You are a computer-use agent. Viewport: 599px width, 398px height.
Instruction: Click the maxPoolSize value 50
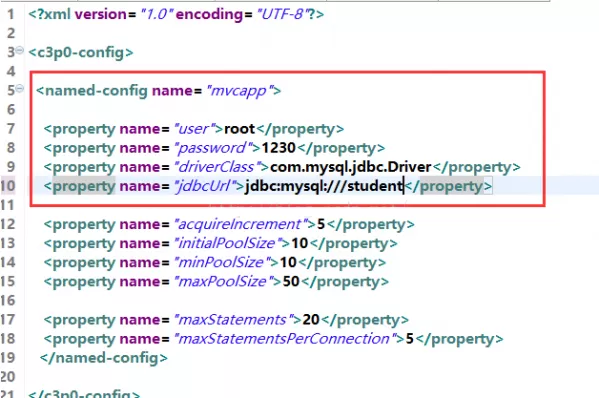click(x=291, y=282)
